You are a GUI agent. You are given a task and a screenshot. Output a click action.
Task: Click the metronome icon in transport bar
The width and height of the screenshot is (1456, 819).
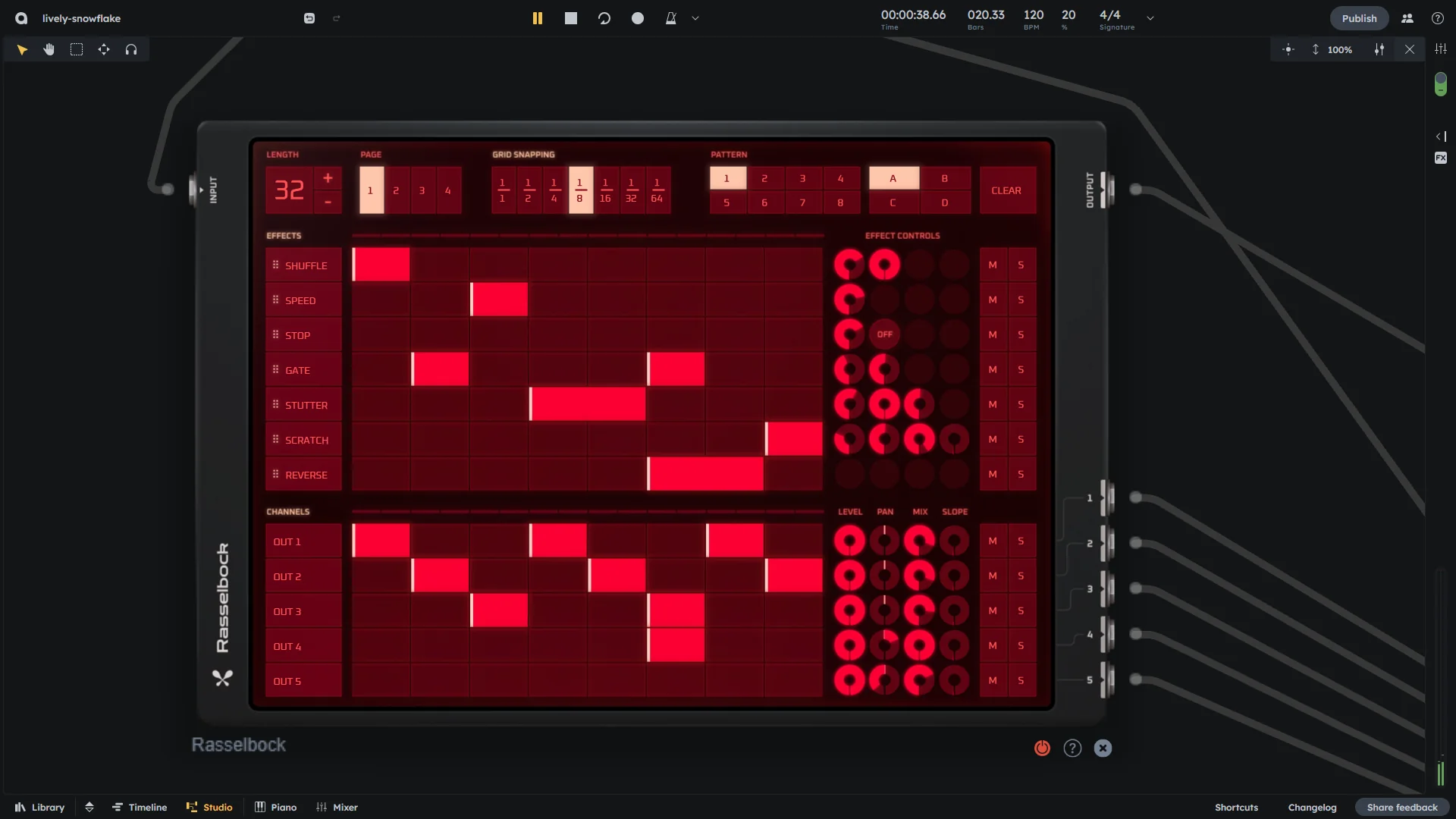click(x=670, y=18)
